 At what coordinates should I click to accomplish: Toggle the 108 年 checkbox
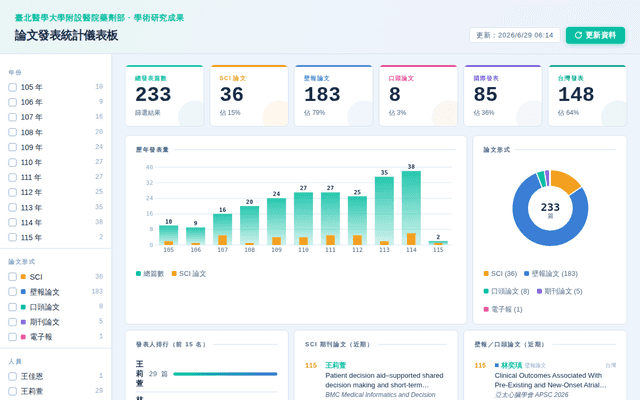point(13,132)
